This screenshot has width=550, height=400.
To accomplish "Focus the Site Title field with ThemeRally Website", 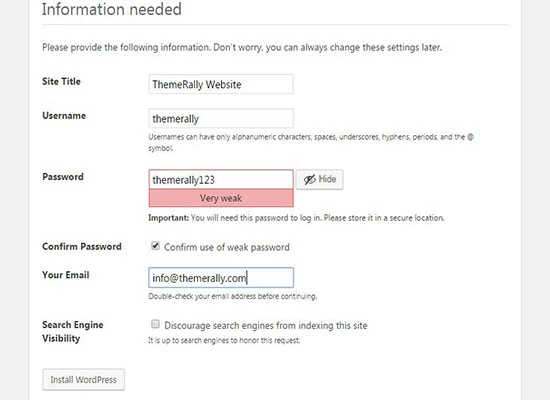I will (x=221, y=84).
